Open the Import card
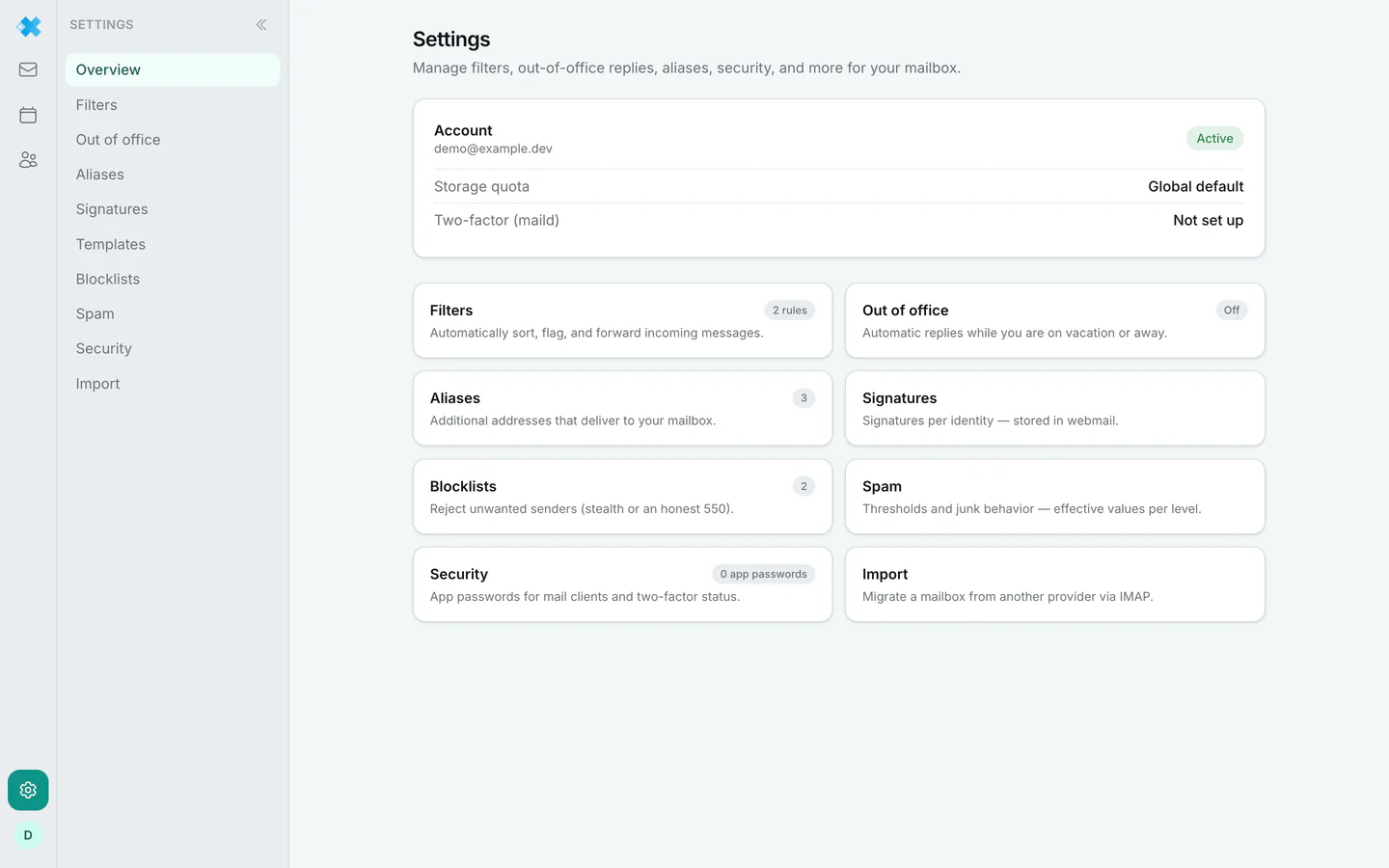The width and height of the screenshot is (1389, 868). (x=1054, y=584)
